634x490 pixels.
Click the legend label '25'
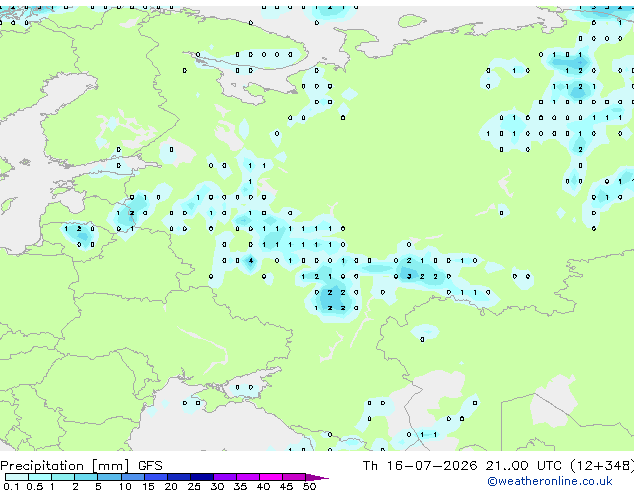click(x=194, y=486)
